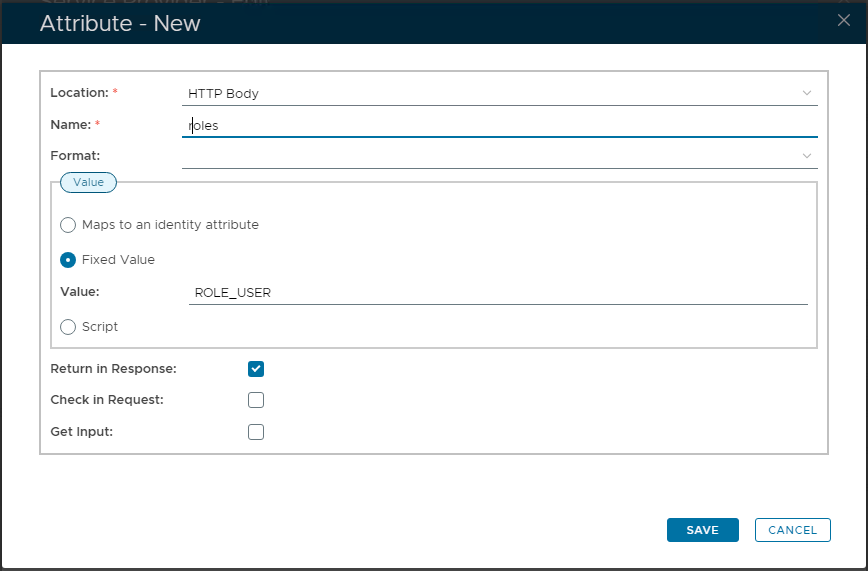Click the Get Input label text

81,432
